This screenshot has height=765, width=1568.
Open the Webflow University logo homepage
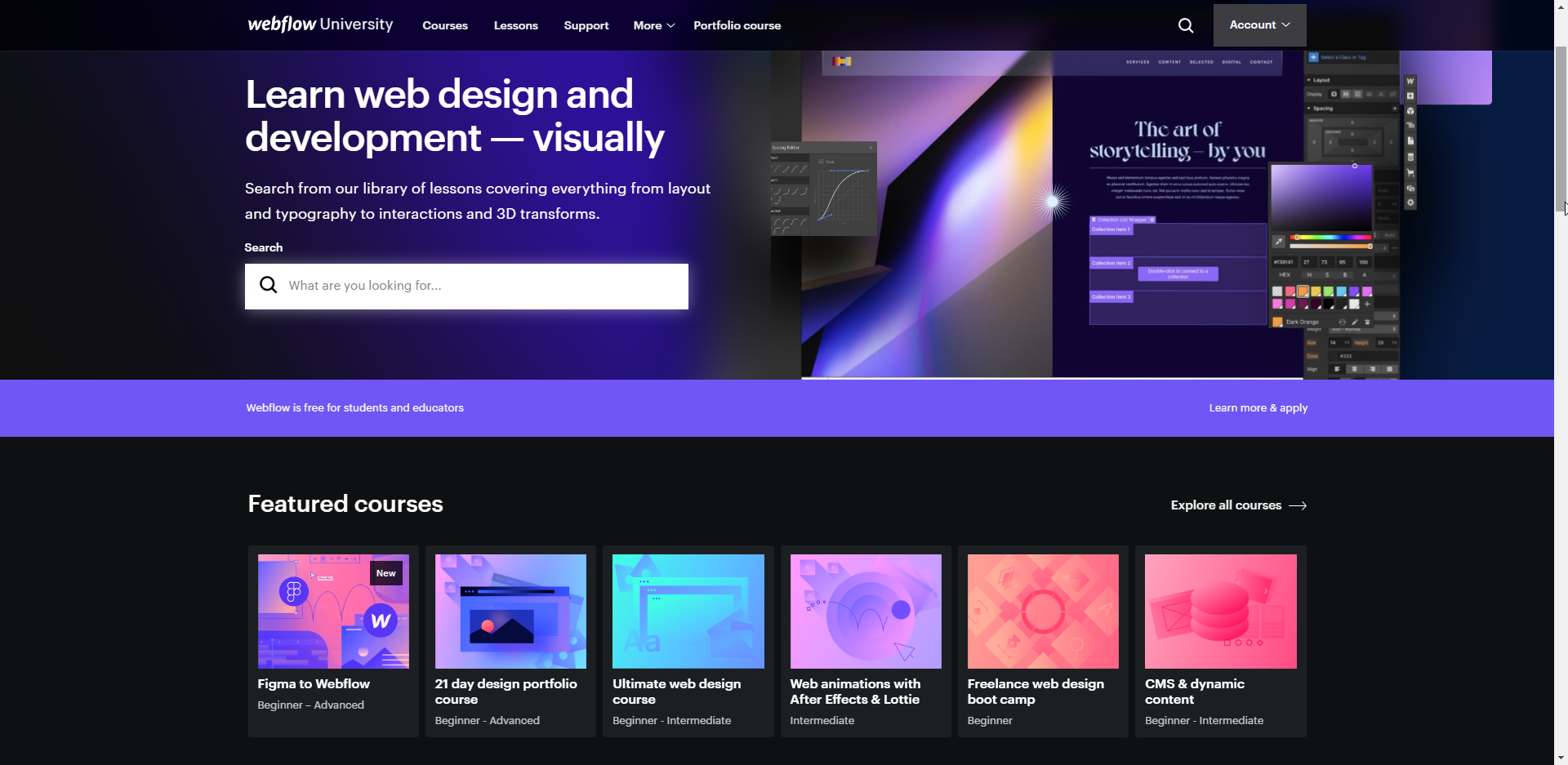[x=320, y=24]
